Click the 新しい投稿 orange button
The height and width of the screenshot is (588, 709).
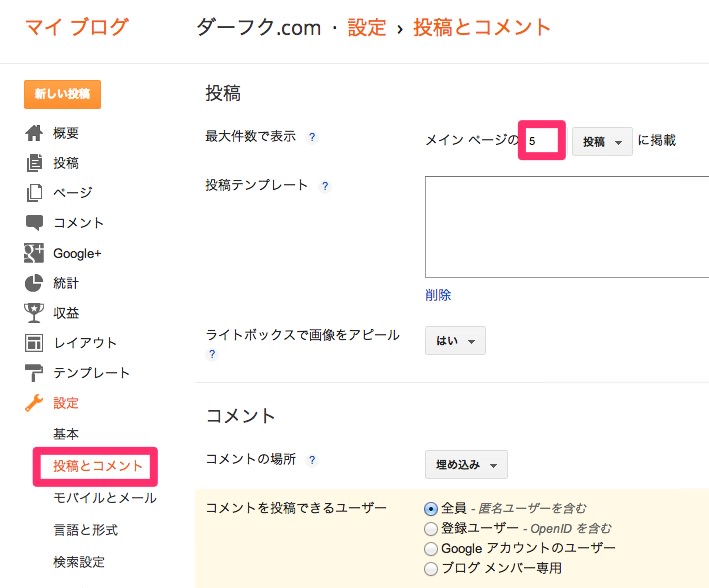click(x=62, y=94)
